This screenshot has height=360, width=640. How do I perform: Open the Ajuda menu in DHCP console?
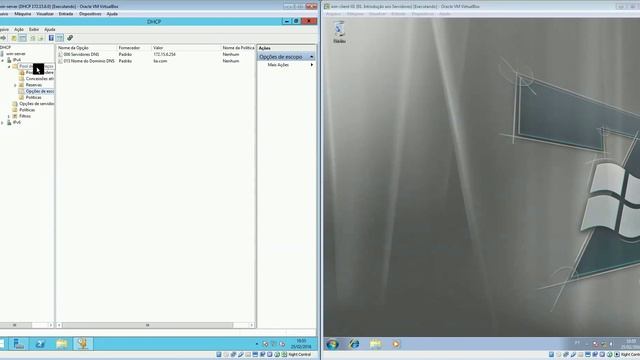pyautogui.click(x=49, y=29)
